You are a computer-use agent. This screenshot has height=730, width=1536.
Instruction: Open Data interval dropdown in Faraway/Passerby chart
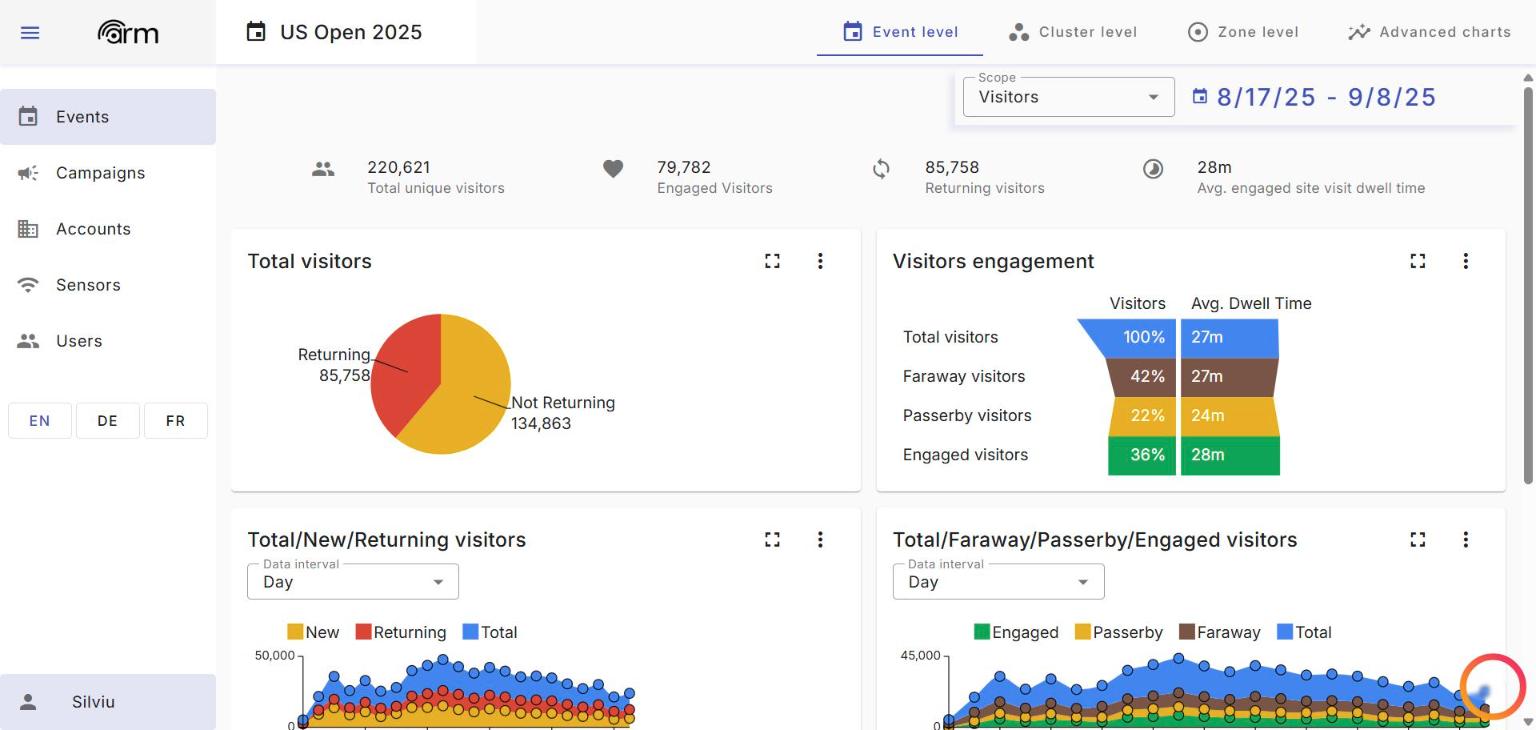(x=998, y=582)
